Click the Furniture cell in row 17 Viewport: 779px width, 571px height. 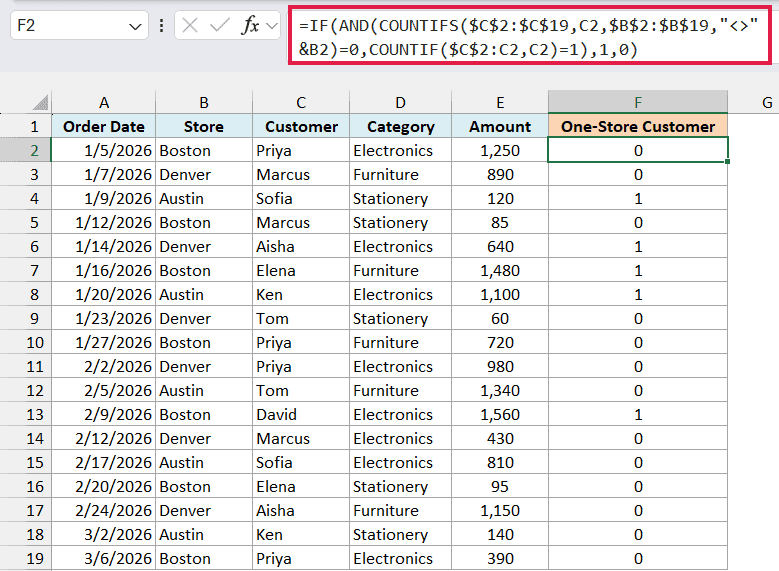click(x=400, y=510)
